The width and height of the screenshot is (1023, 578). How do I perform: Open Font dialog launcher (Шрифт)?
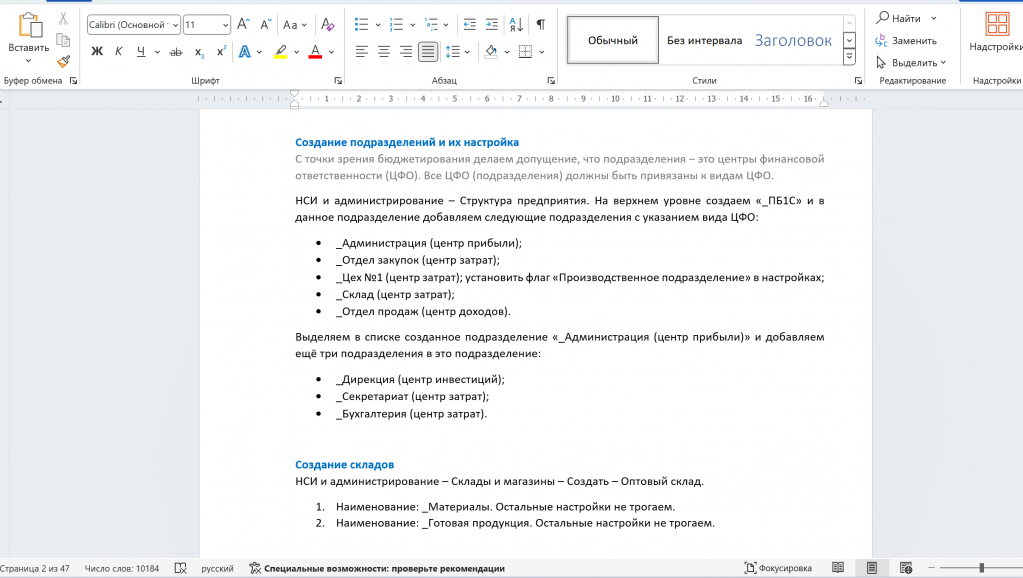[338, 81]
